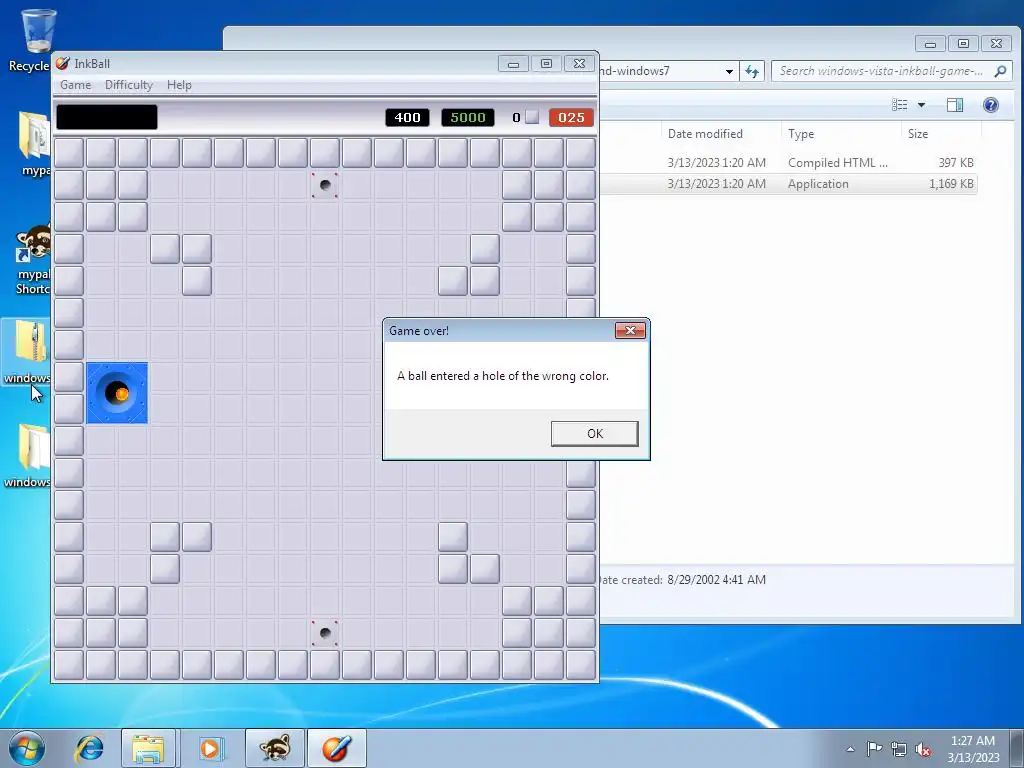Click the 397 KB size cell
The width and height of the screenshot is (1024, 768).
955,163
